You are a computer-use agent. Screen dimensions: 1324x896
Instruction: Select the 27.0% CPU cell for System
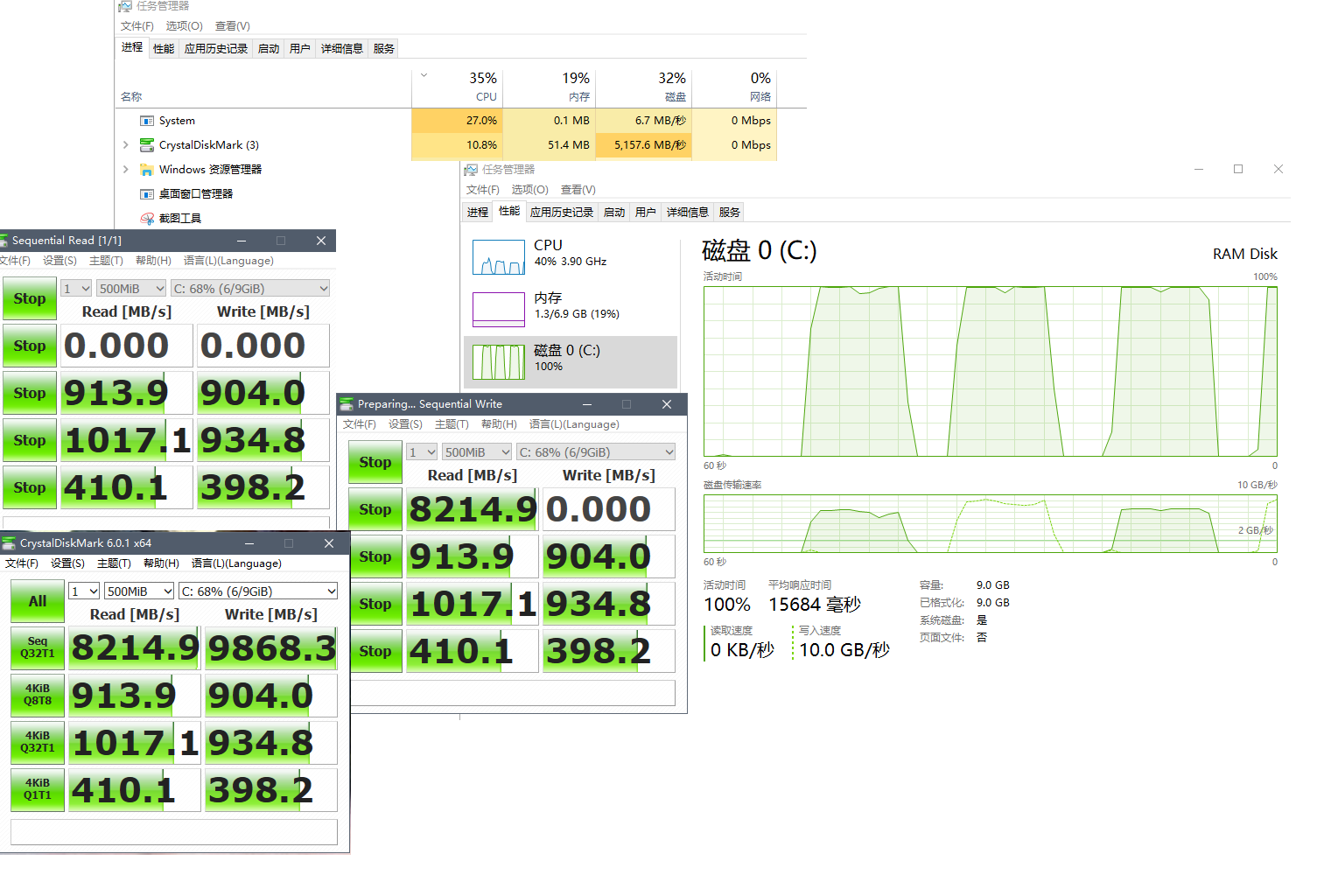pos(457,121)
